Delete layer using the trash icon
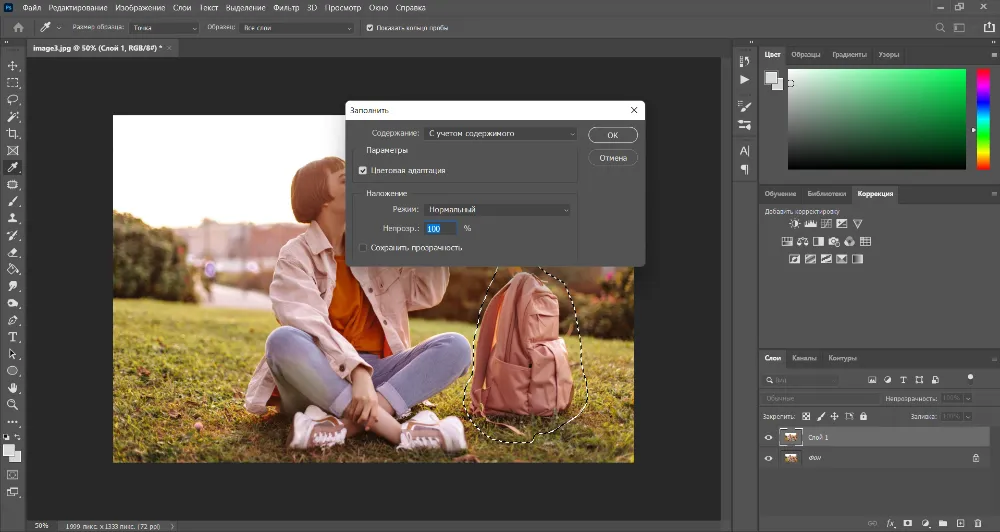 (x=978, y=523)
